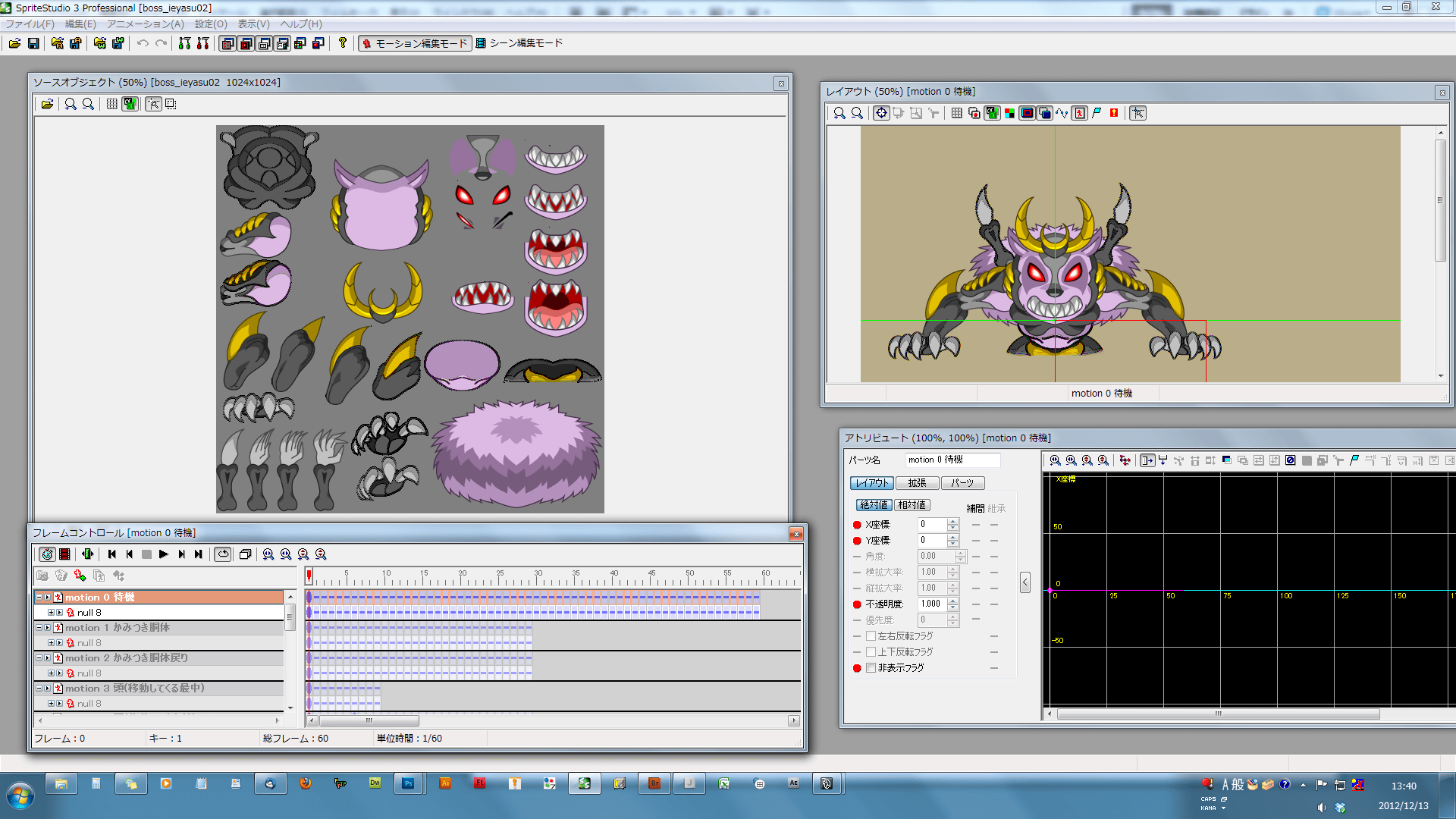This screenshot has width=1456, height=819.
Task: Select the 拡張 tab in Attribute view
Action: click(917, 483)
